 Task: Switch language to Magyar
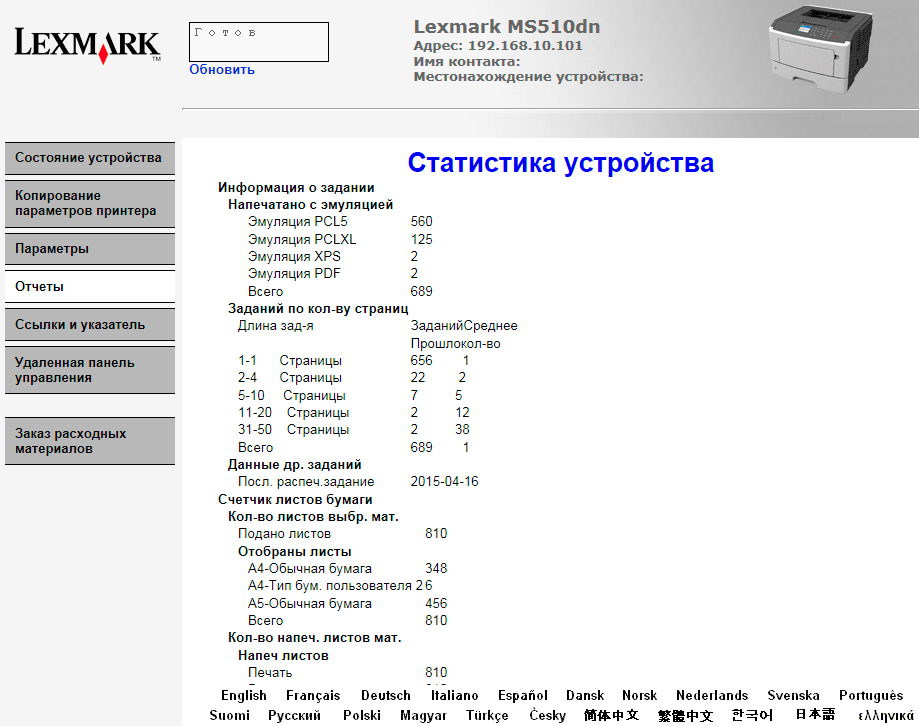(x=423, y=715)
